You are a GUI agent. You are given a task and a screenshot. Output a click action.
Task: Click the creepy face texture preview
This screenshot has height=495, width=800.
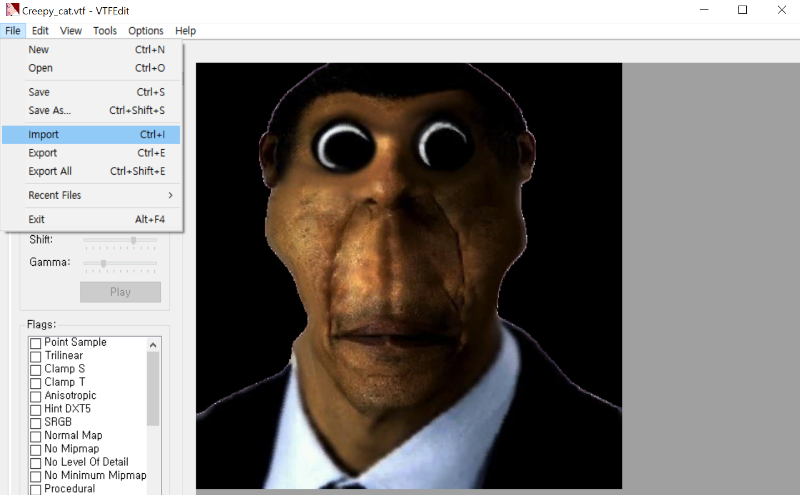click(409, 276)
